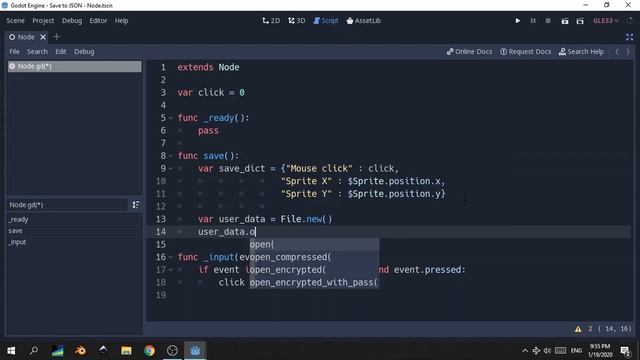The height and width of the screenshot is (360, 640).
Task: Toggle alphabetical sorting of methods
Action: (x=136, y=204)
